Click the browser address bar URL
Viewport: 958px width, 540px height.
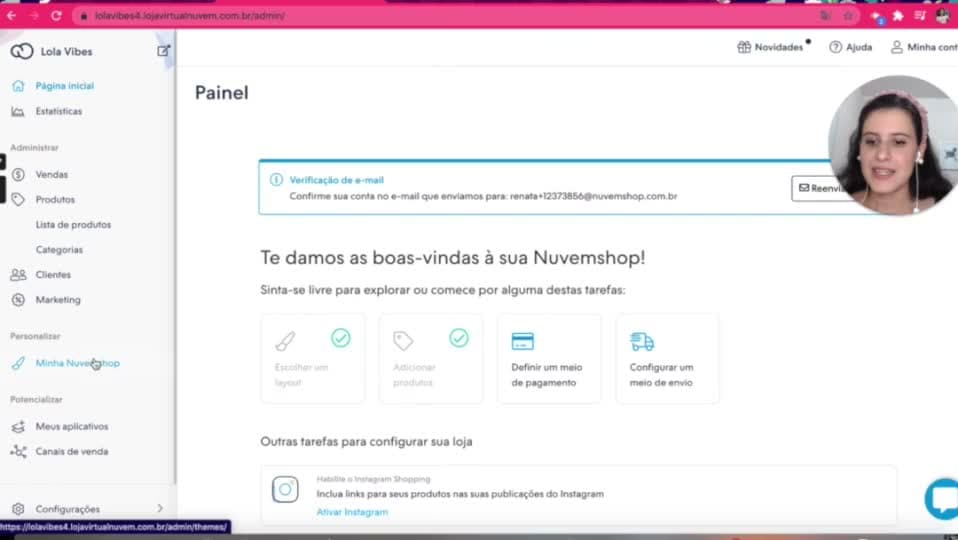point(189,16)
